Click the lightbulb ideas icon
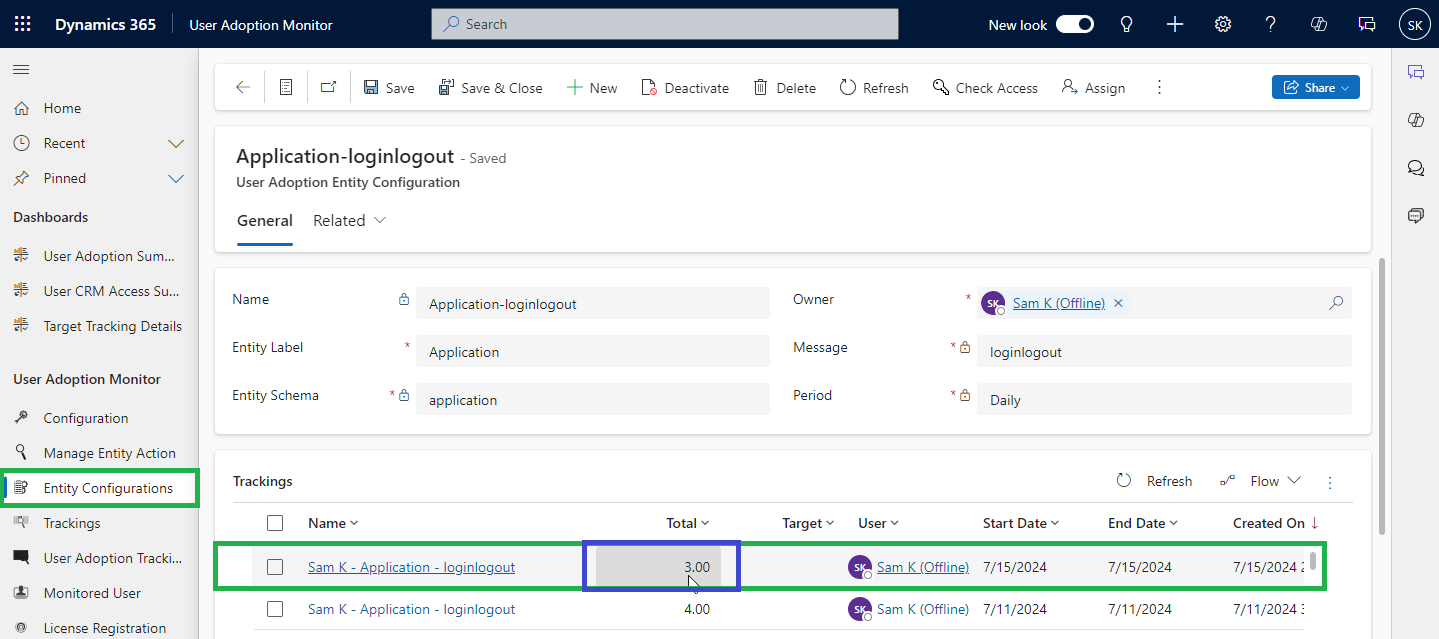The height and width of the screenshot is (639, 1439). [1127, 24]
